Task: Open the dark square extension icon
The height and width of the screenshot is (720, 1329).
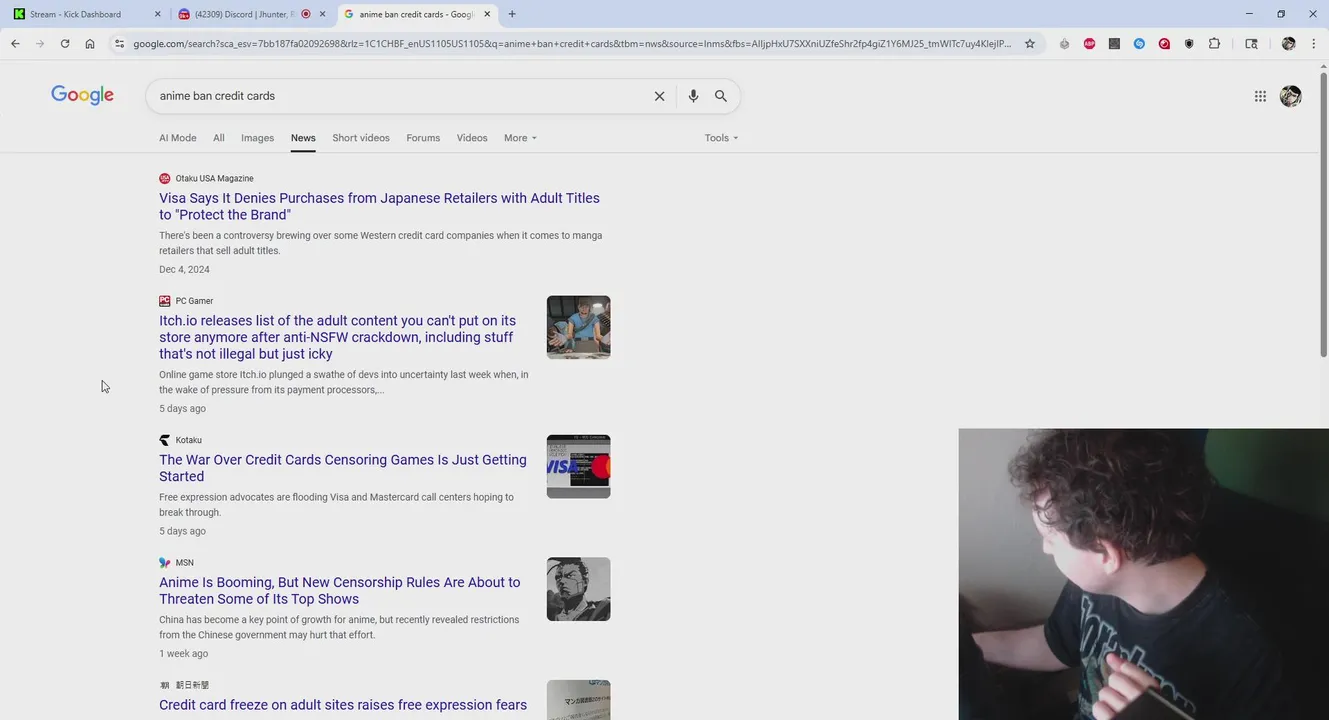Action: pyautogui.click(x=1114, y=44)
